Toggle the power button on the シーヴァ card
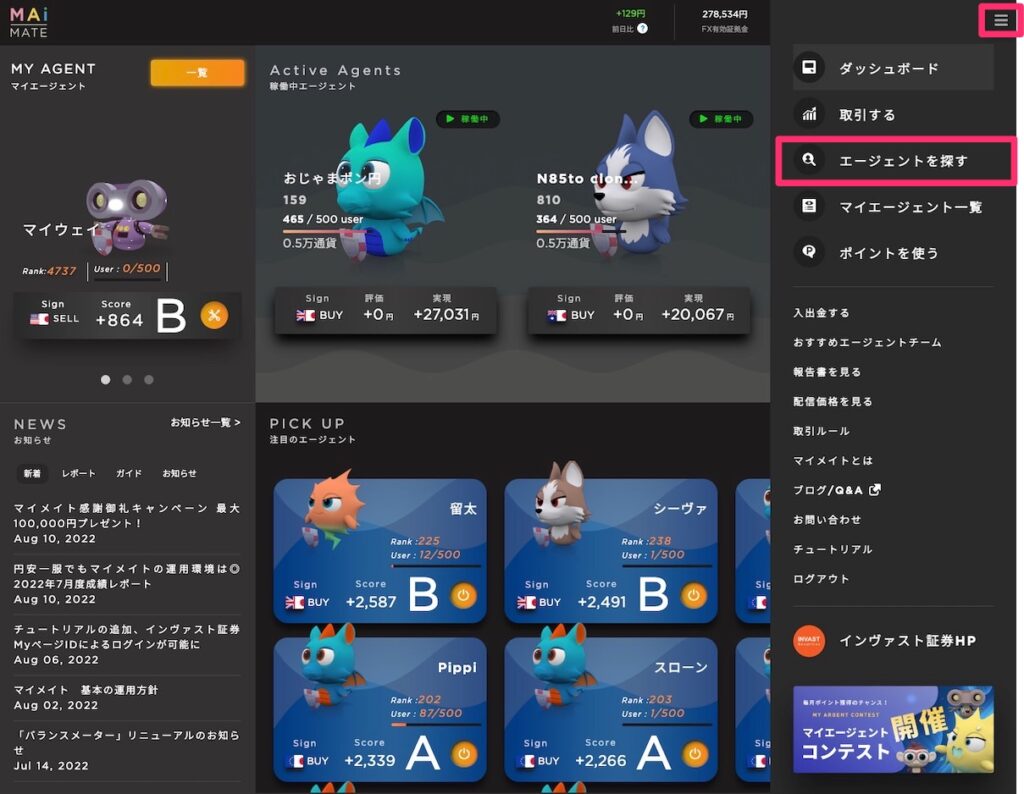This screenshot has height=794, width=1024. pos(694,595)
